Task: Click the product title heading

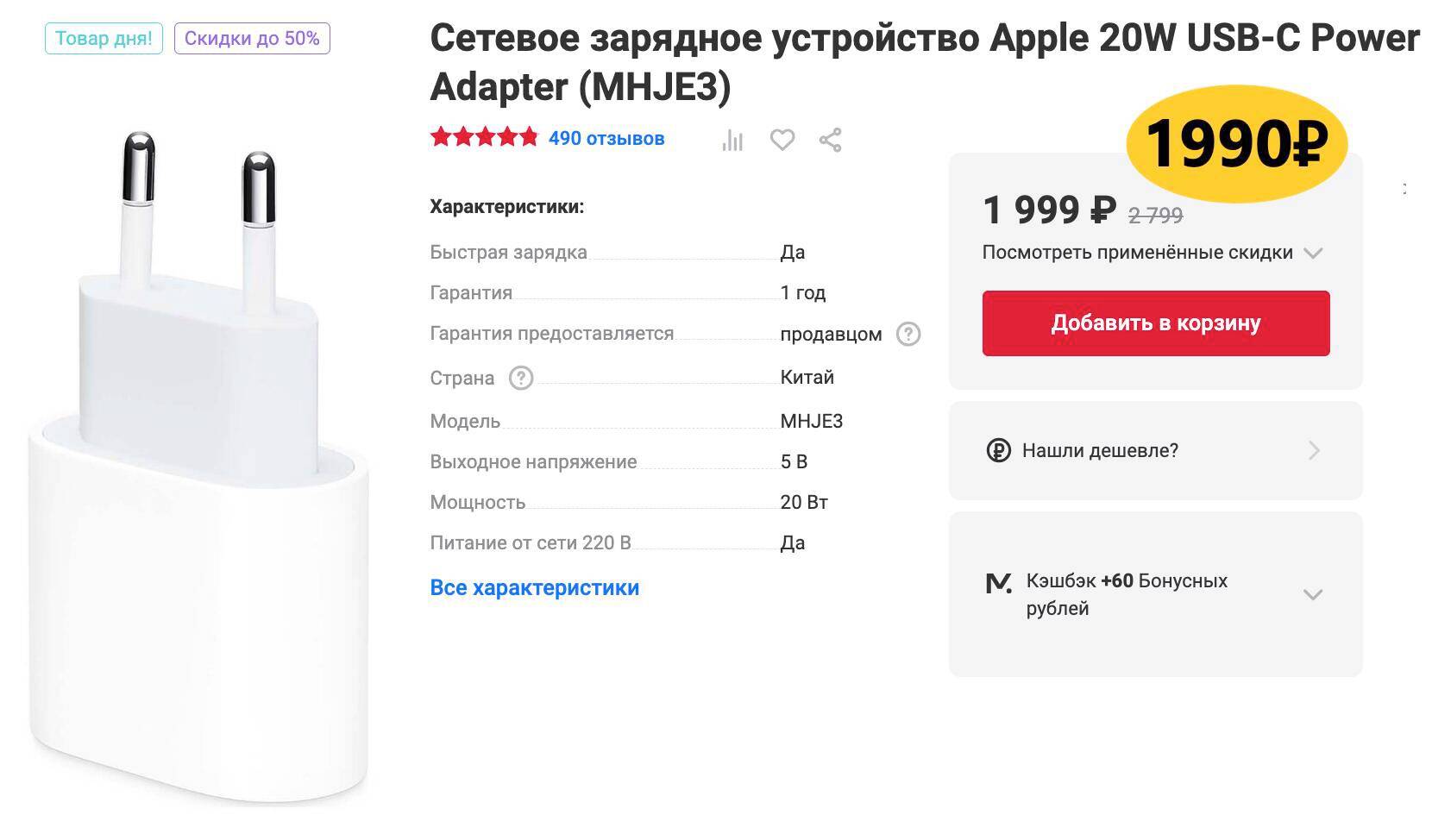Action: 924,62
